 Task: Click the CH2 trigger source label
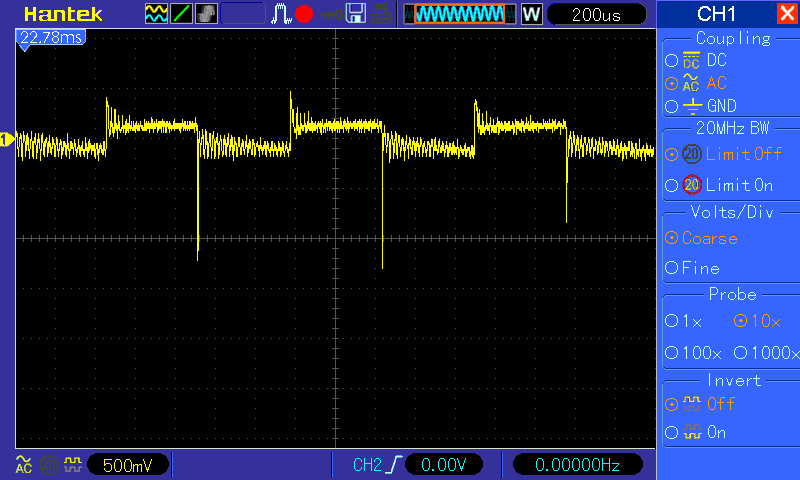[367, 465]
